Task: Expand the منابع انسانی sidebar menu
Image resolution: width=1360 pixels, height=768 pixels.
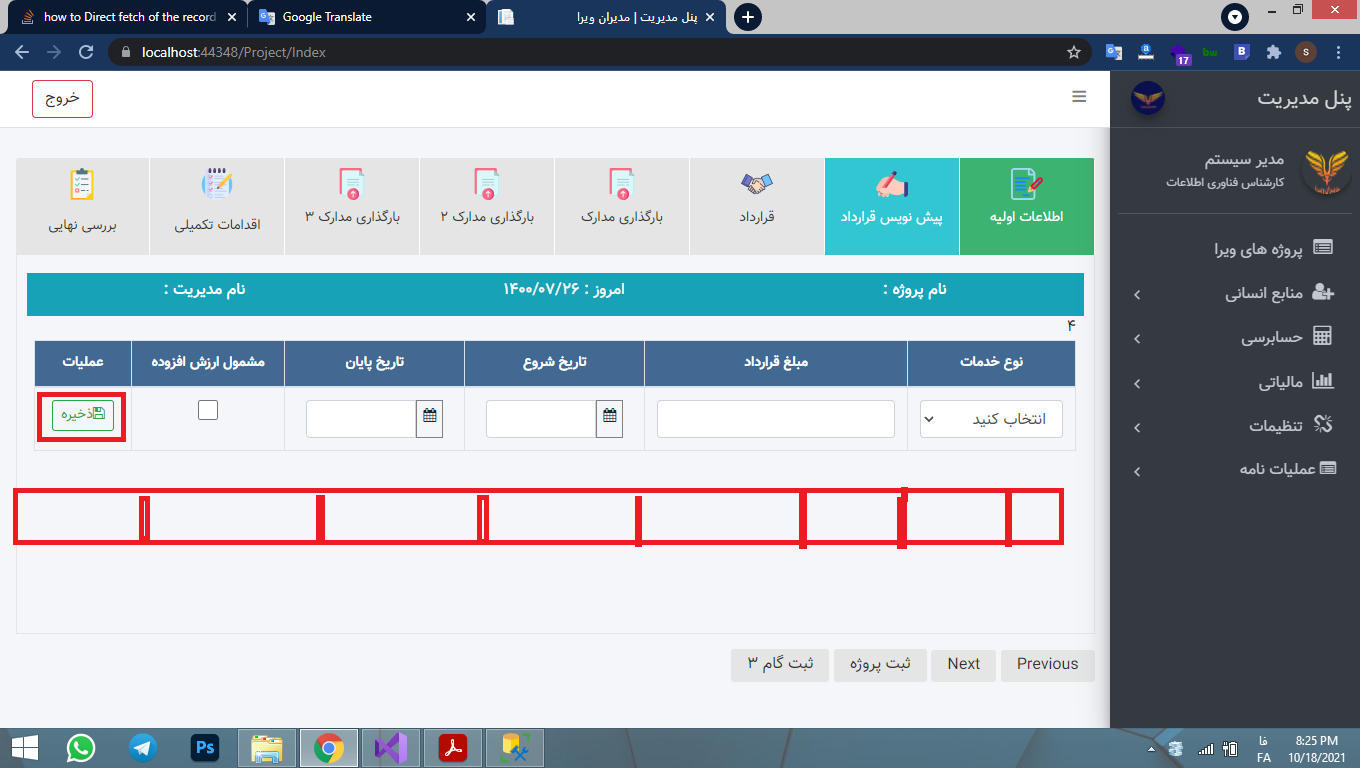Action: (x=1137, y=295)
